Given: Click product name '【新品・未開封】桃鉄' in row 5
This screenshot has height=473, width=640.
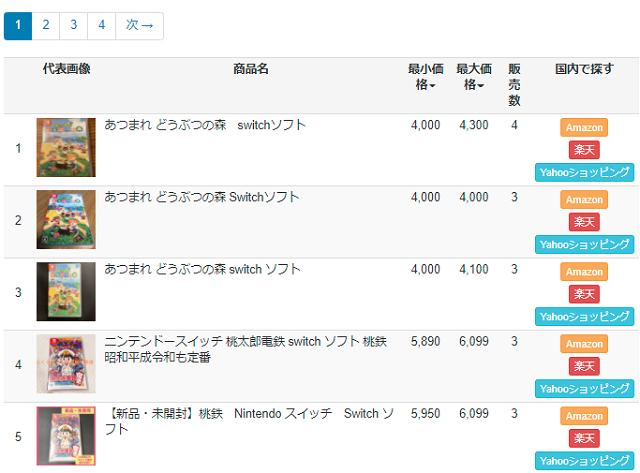Looking at the screenshot, I should point(249,421).
